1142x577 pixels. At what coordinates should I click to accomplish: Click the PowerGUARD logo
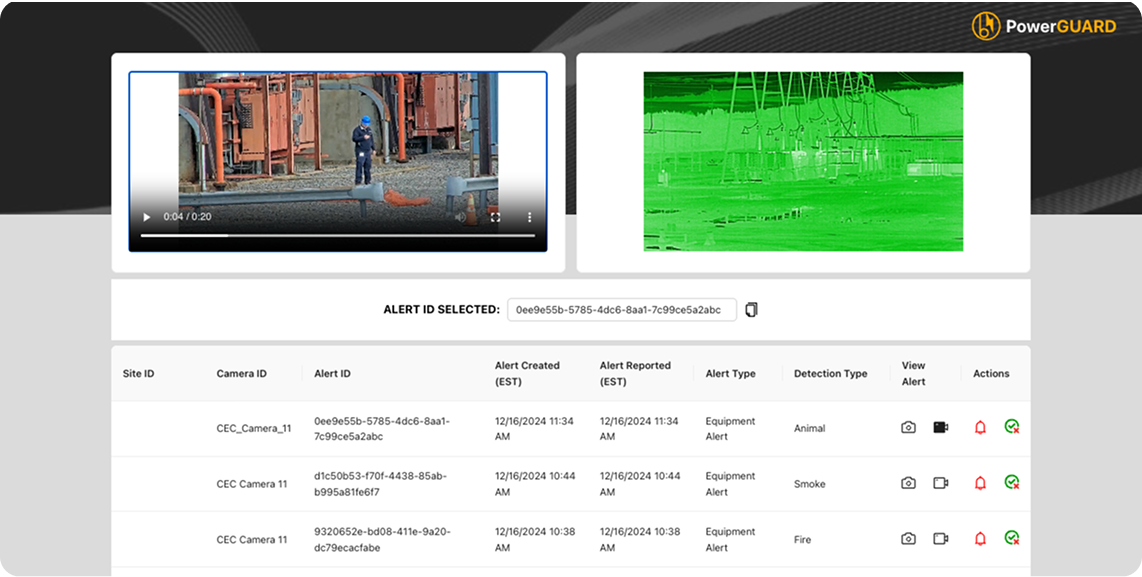click(1043, 26)
